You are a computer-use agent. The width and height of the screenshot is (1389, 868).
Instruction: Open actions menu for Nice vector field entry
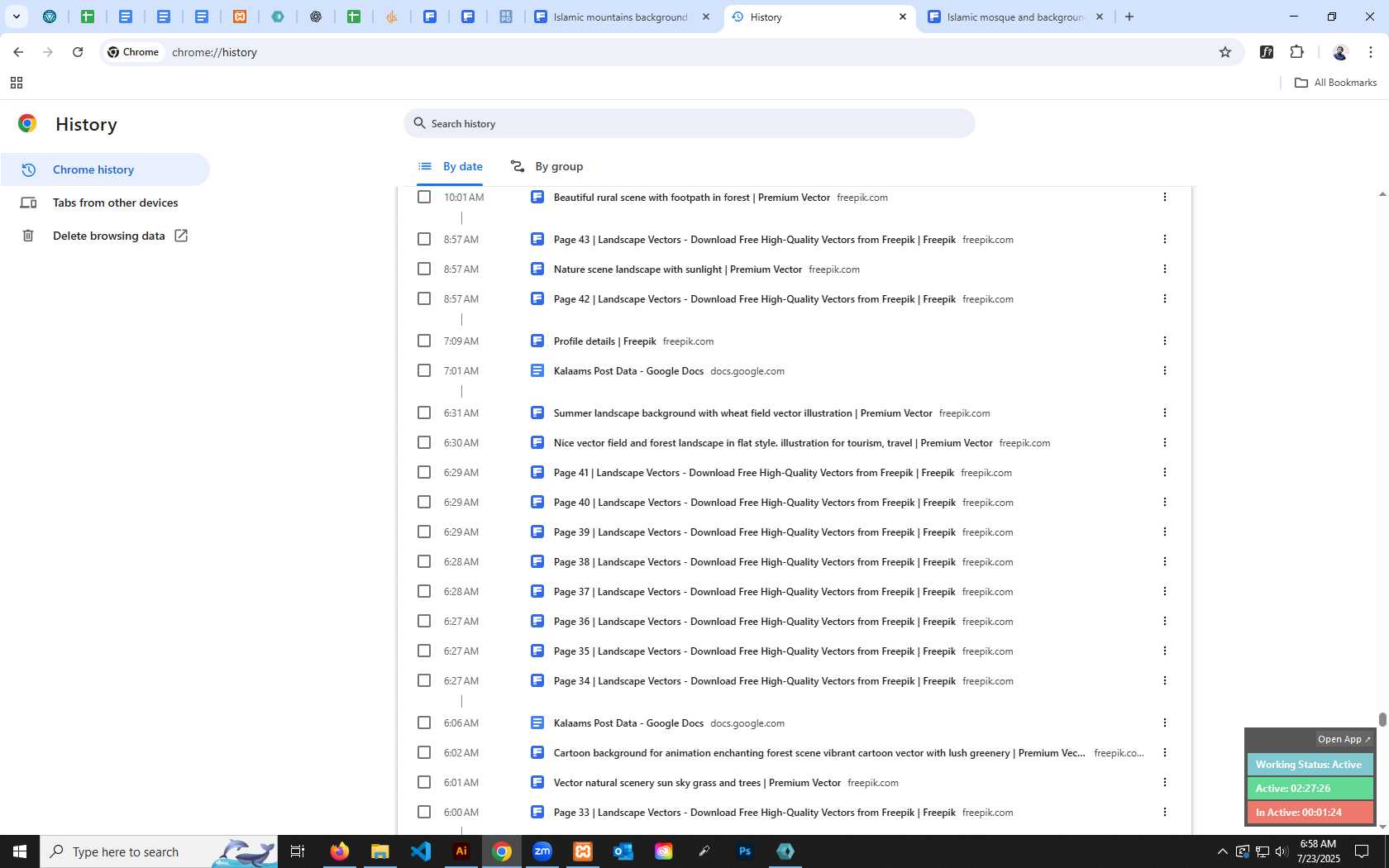coord(1165,442)
